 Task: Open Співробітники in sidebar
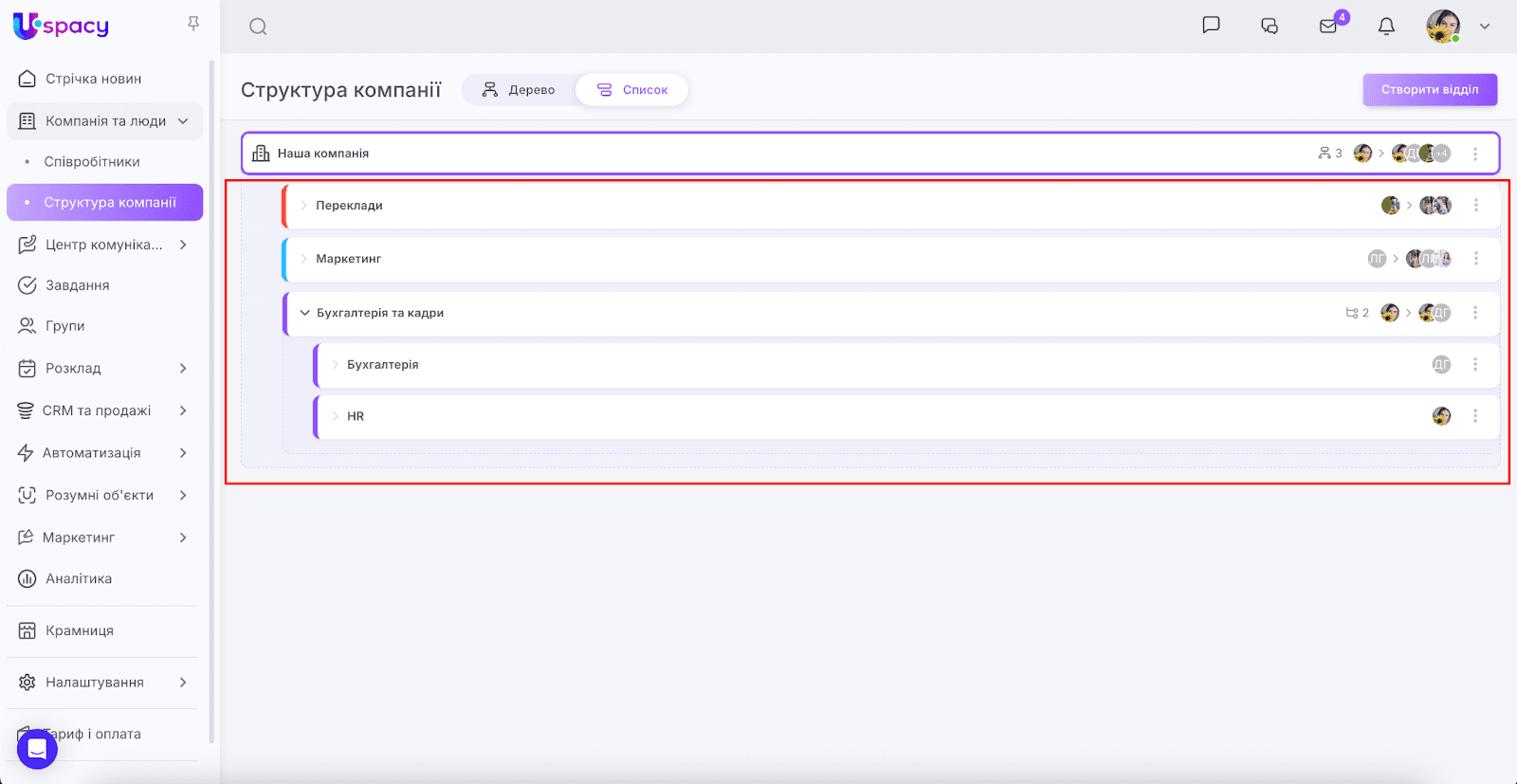(92, 162)
